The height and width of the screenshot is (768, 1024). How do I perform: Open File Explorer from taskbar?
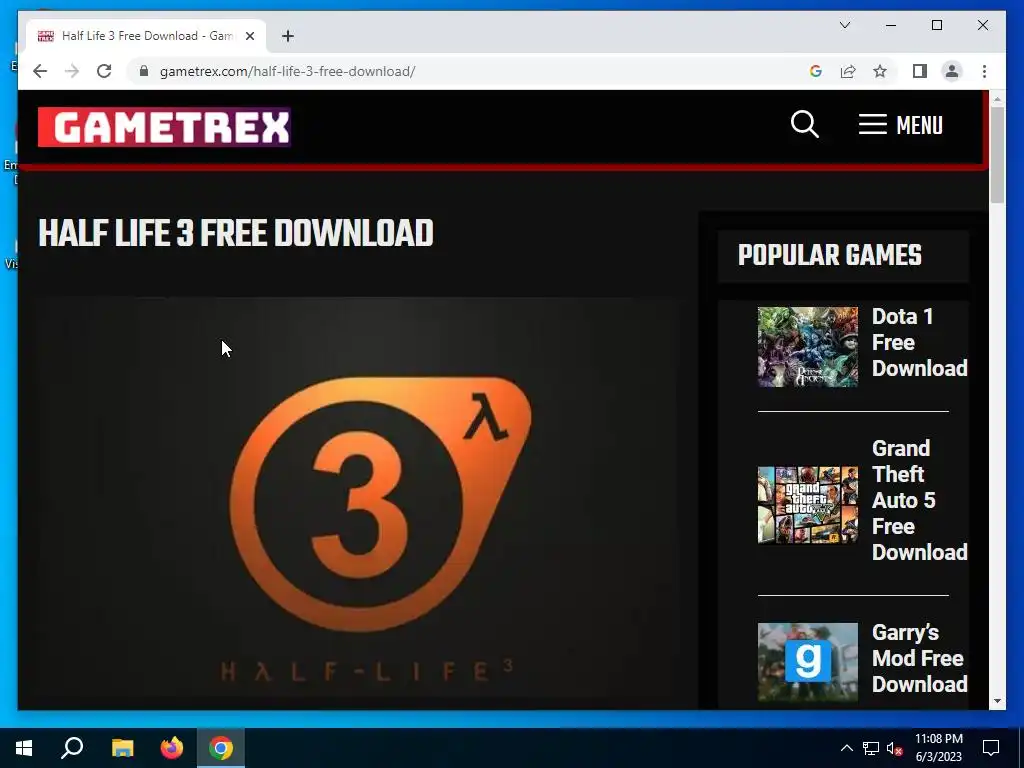pos(122,748)
